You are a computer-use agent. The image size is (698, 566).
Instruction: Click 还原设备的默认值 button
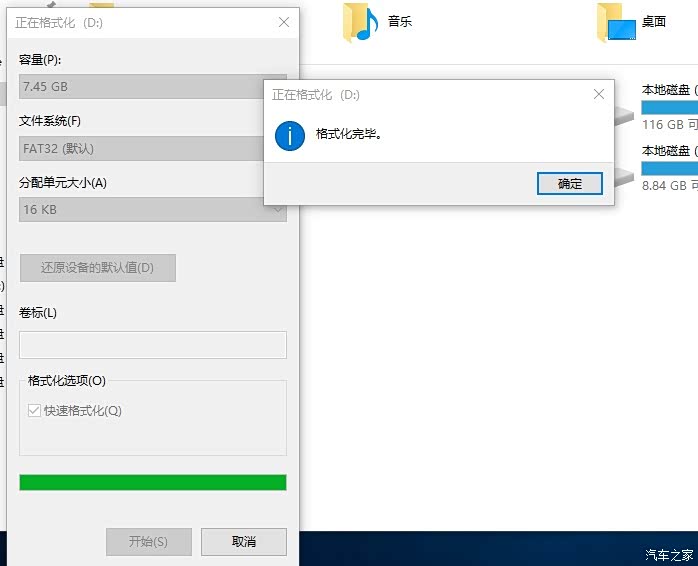[97, 268]
